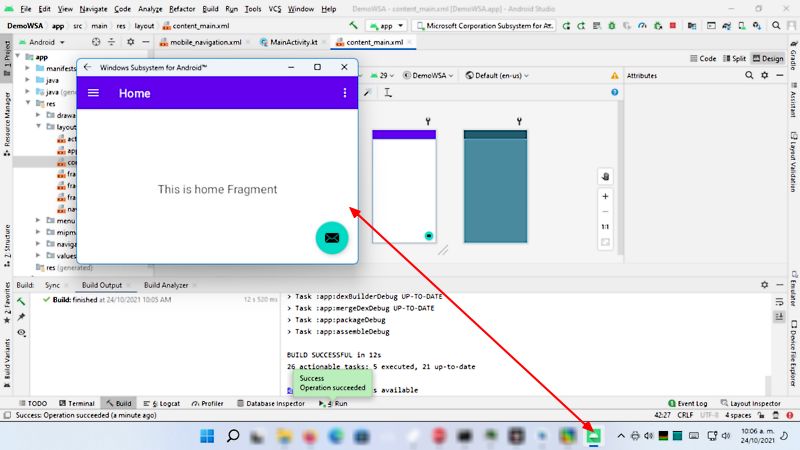Switch to the Split editor view

coord(735,59)
